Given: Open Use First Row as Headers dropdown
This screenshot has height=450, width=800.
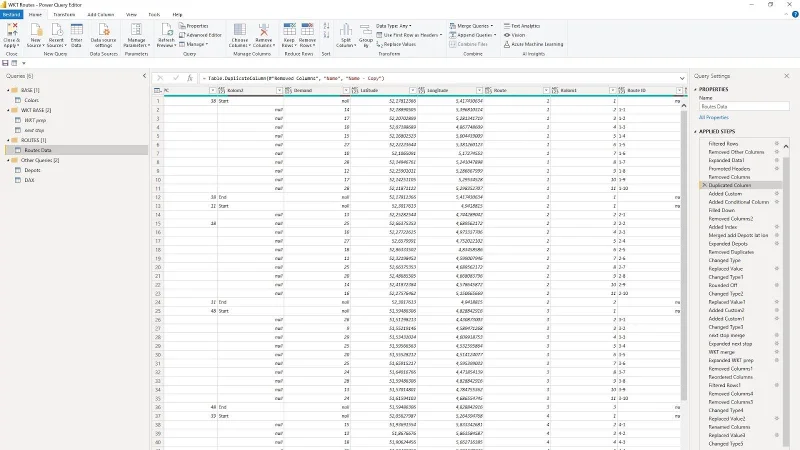Looking at the screenshot, I should (x=409, y=35).
